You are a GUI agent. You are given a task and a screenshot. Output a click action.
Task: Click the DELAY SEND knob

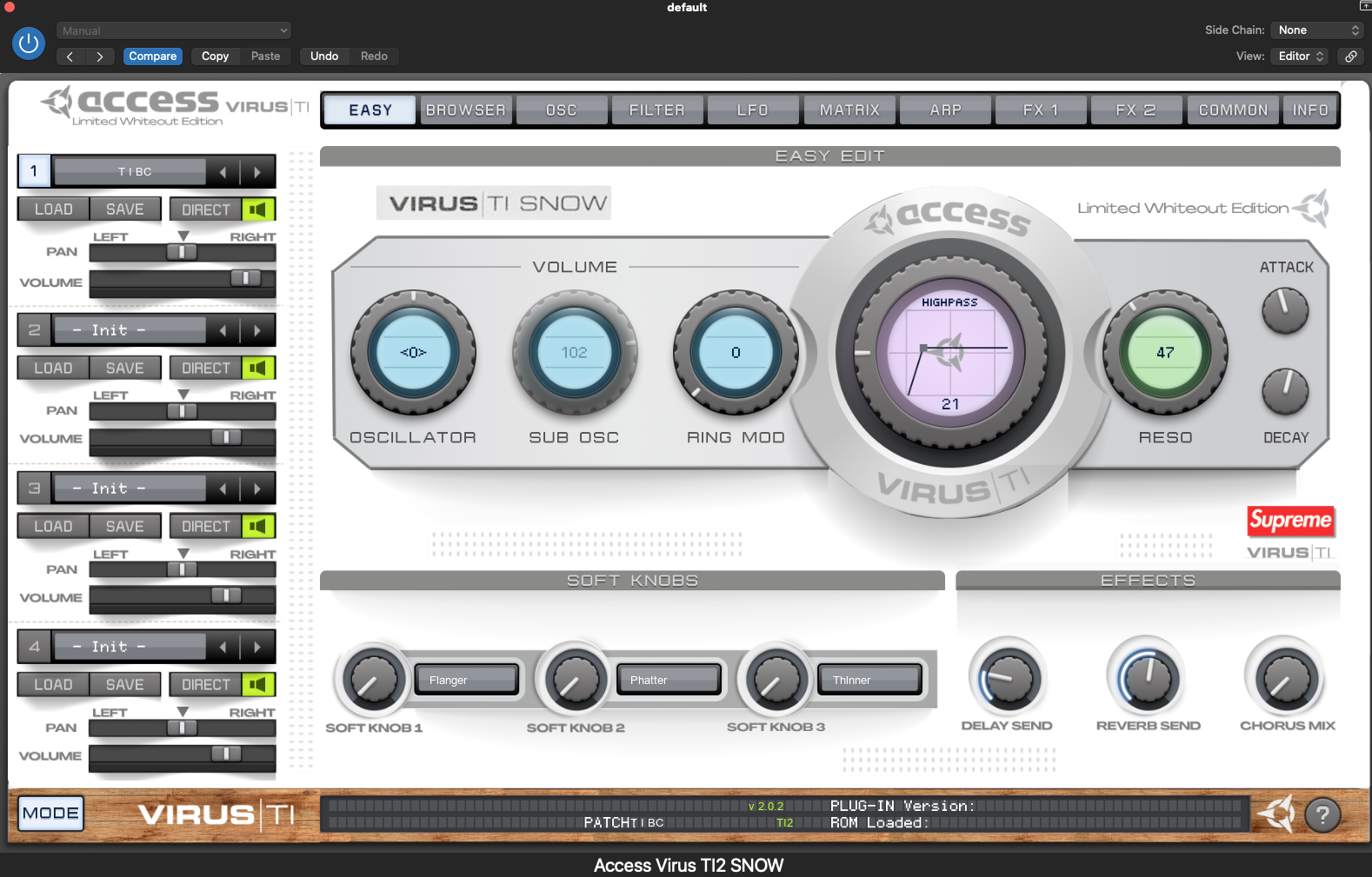point(1008,679)
